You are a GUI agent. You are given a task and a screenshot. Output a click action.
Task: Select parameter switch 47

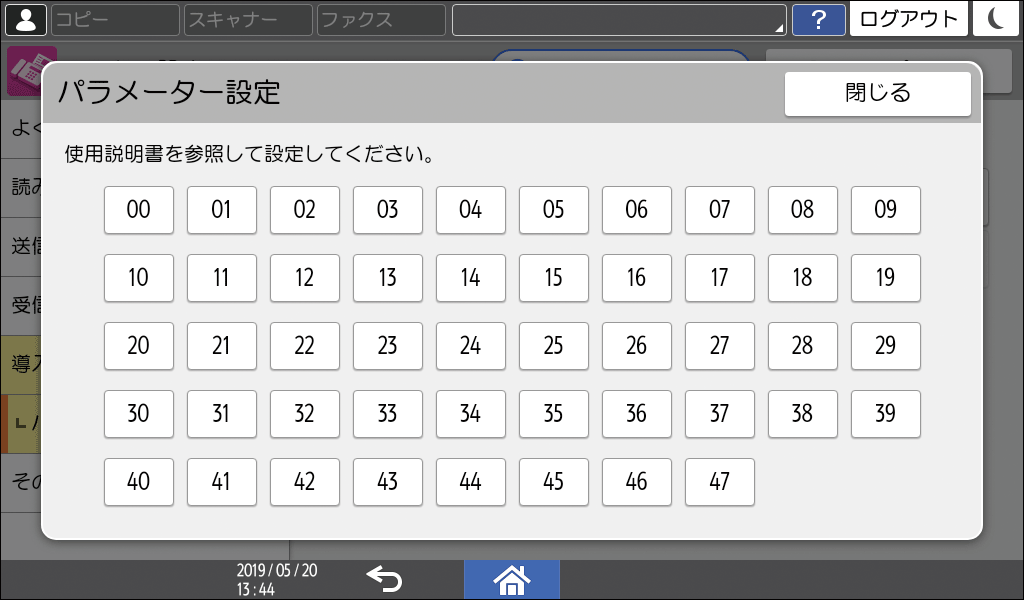click(719, 482)
